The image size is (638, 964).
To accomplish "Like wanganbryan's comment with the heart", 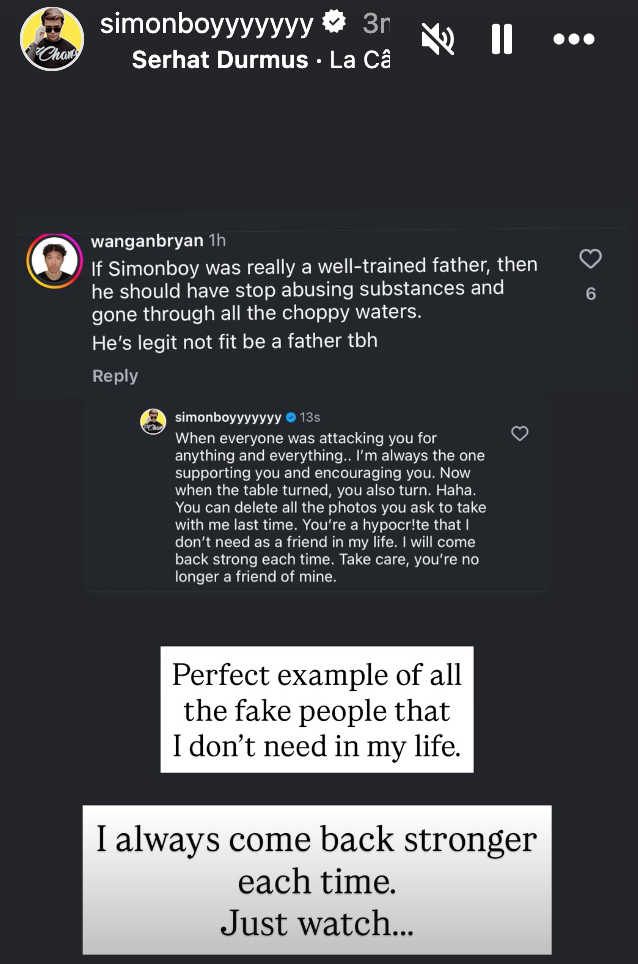I will [x=591, y=259].
